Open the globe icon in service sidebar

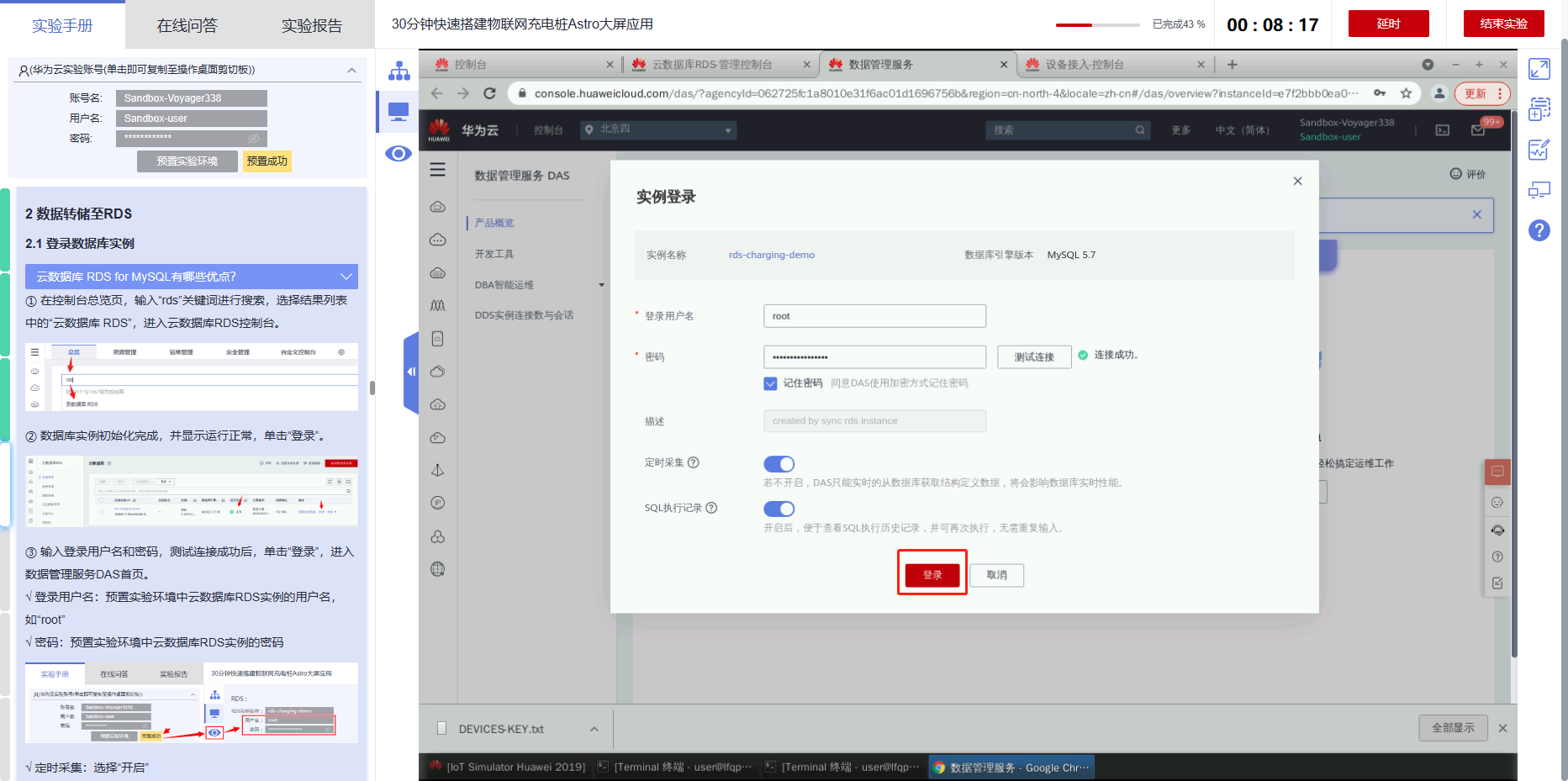click(437, 569)
